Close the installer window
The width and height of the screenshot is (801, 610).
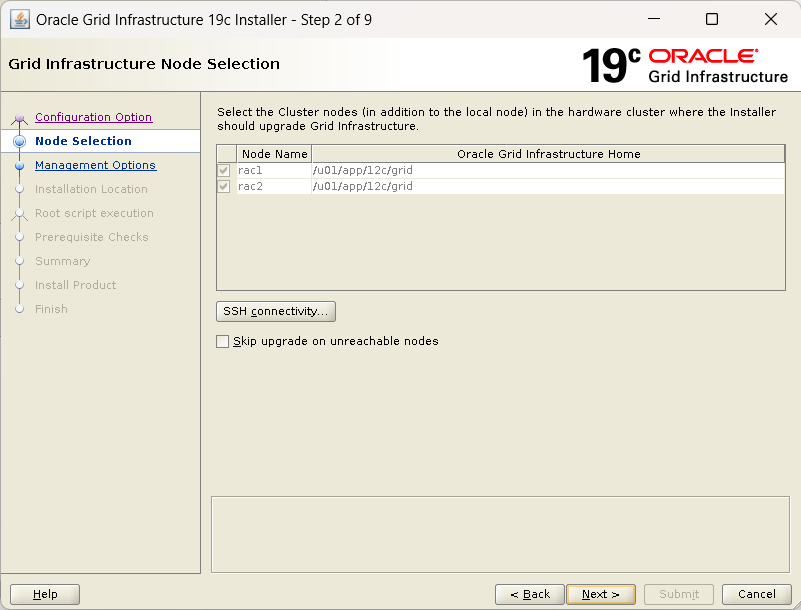(x=771, y=19)
